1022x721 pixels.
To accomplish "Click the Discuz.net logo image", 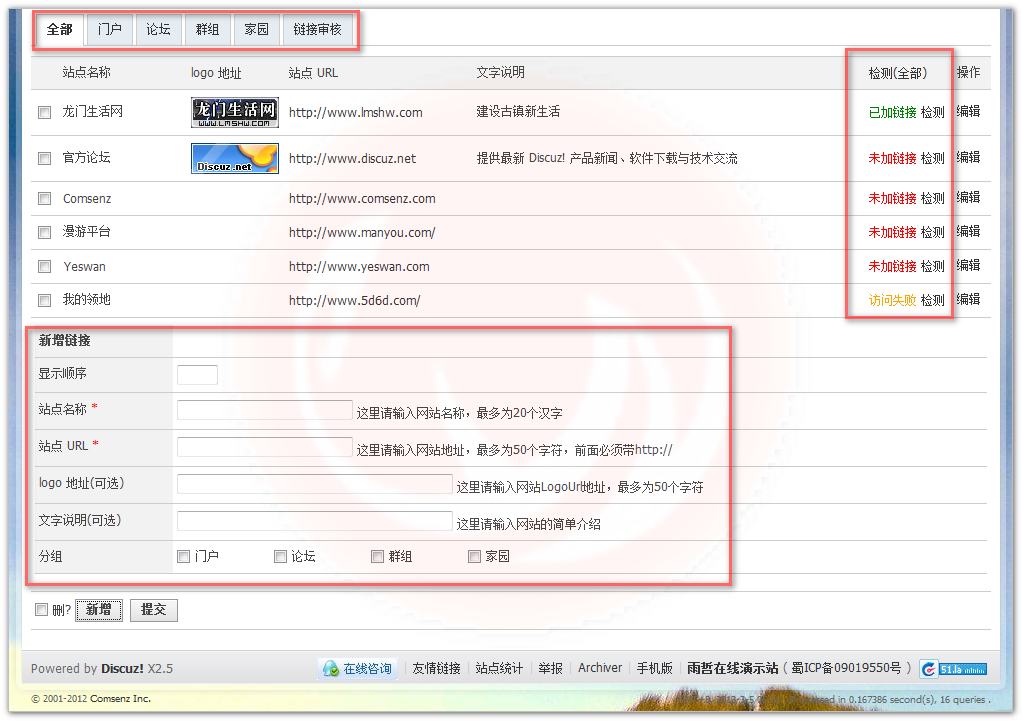I will pyautogui.click(x=235, y=158).
